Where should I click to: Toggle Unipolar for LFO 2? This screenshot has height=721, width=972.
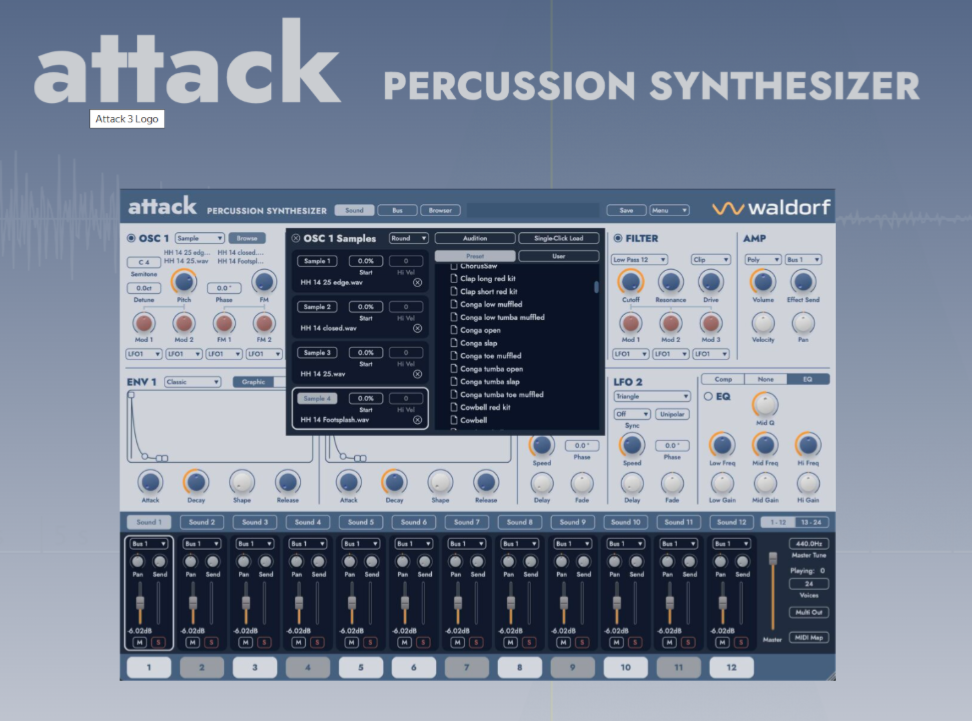point(672,414)
